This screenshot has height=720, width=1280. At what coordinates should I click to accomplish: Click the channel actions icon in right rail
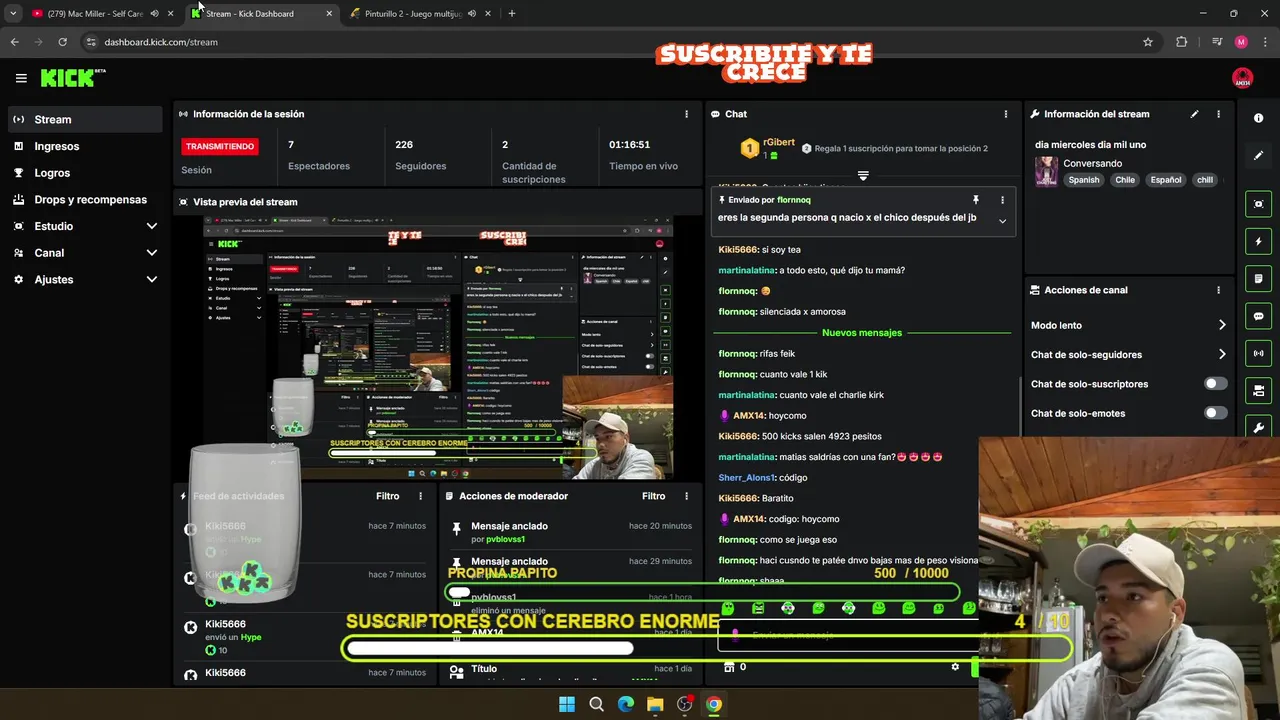(1258, 390)
